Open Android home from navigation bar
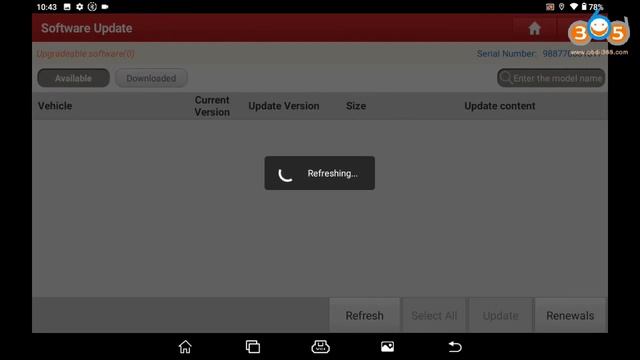This screenshot has width=640, height=360. pyautogui.click(x=185, y=347)
